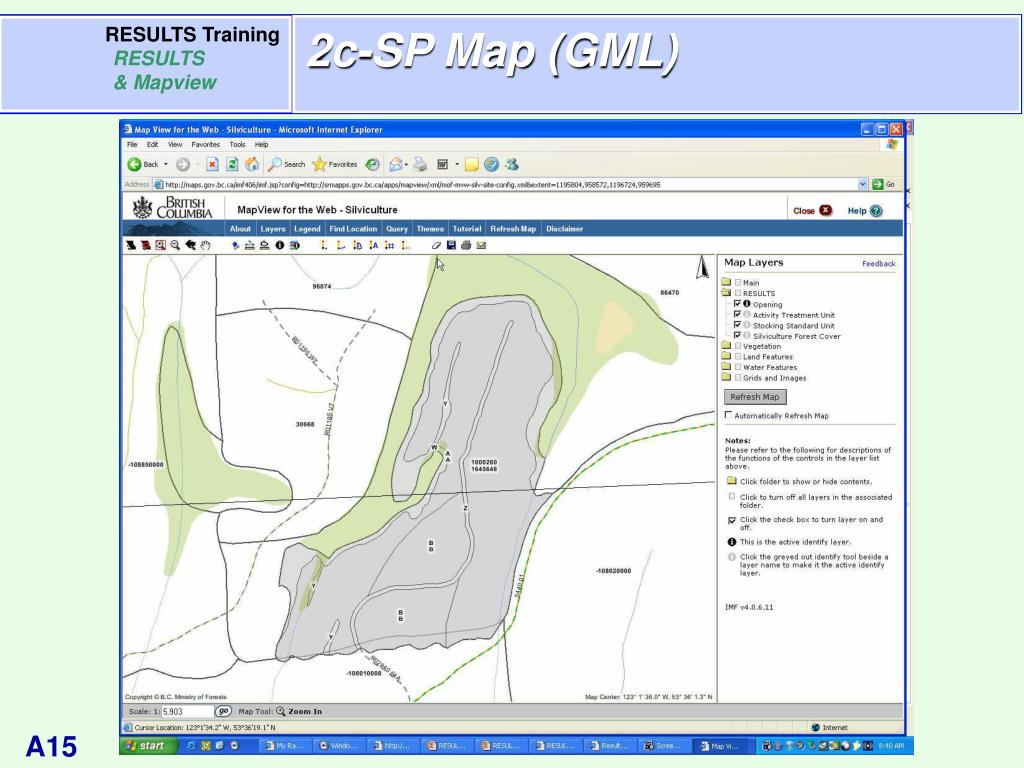Select the Zoom Out map tool
The image size is (1024, 768).
pos(175,246)
